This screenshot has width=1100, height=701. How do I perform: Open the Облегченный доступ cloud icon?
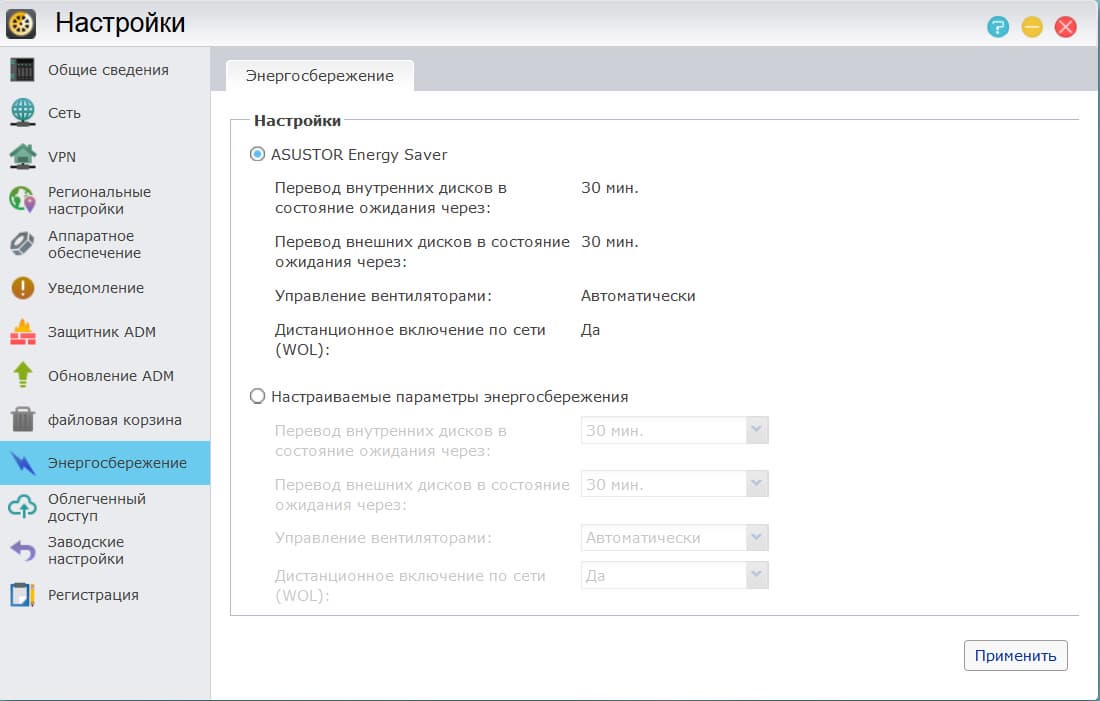(21, 506)
